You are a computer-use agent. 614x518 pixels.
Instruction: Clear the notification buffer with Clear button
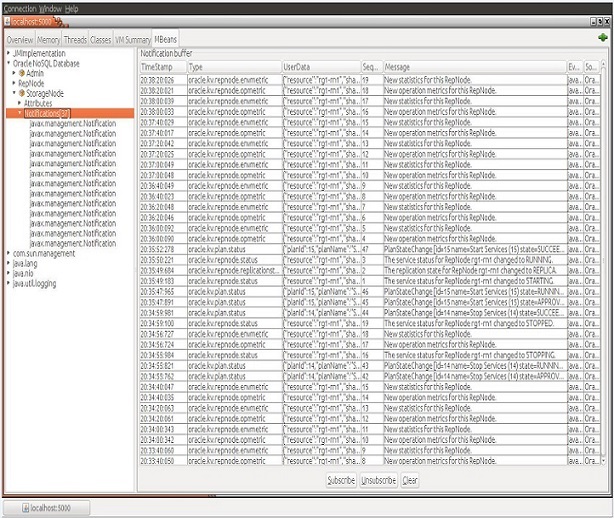410,480
